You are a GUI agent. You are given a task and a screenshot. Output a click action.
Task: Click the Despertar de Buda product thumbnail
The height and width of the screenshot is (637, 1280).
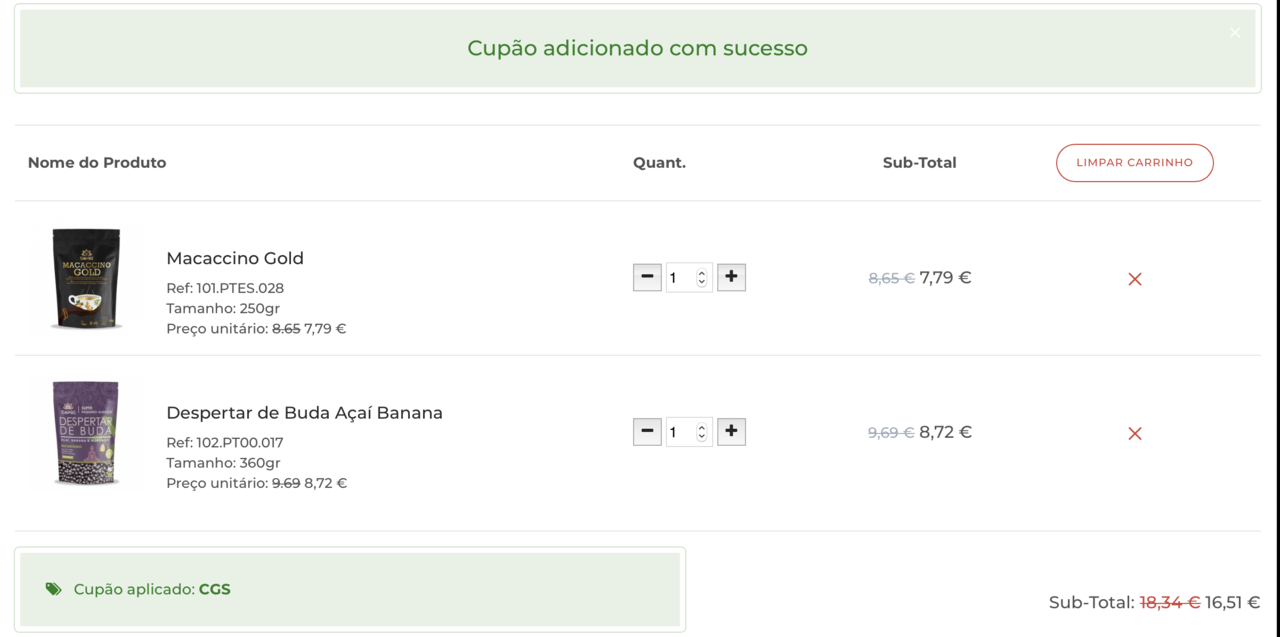(x=86, y=433)
